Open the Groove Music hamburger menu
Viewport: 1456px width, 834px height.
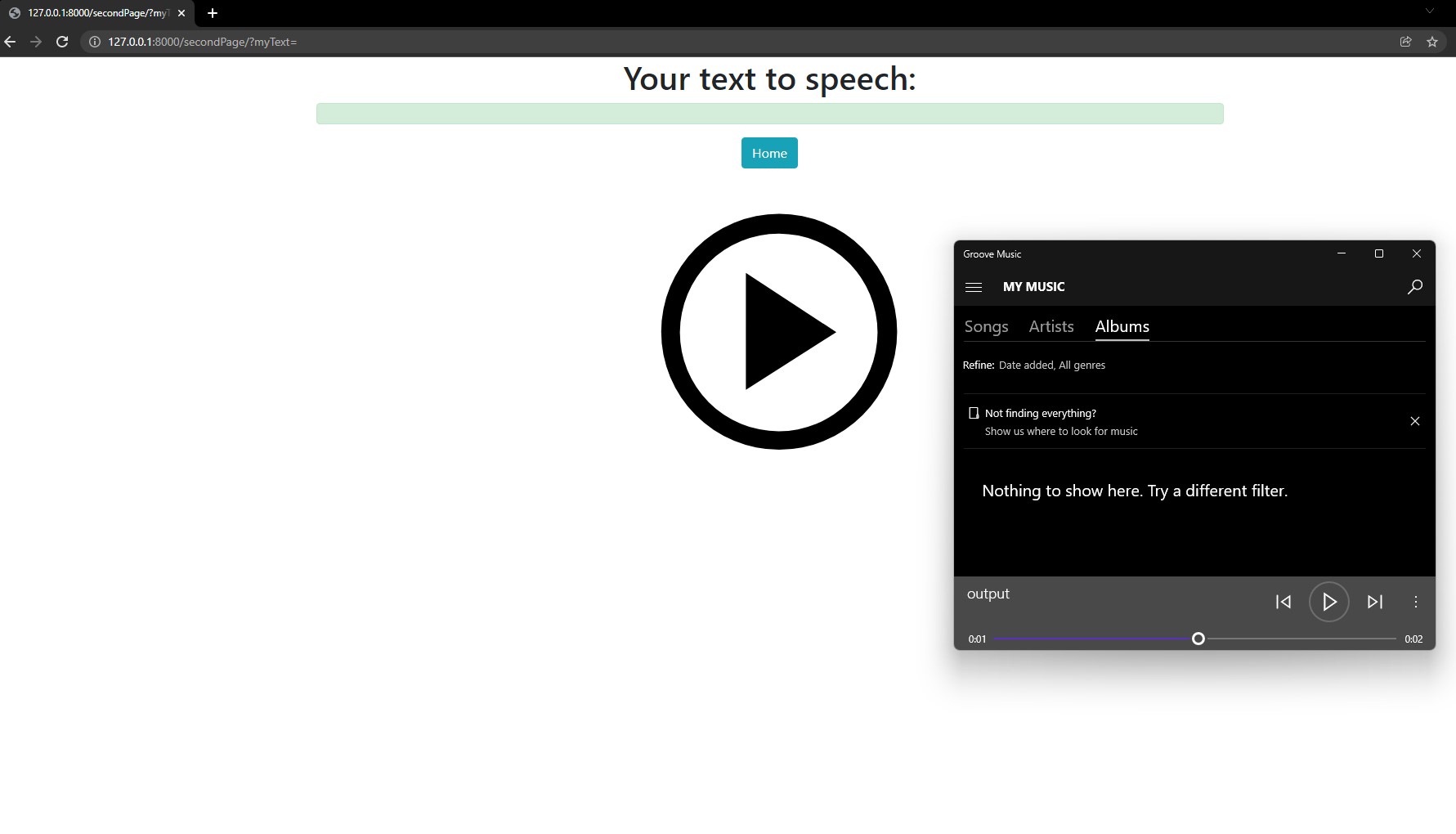[974, 287]
